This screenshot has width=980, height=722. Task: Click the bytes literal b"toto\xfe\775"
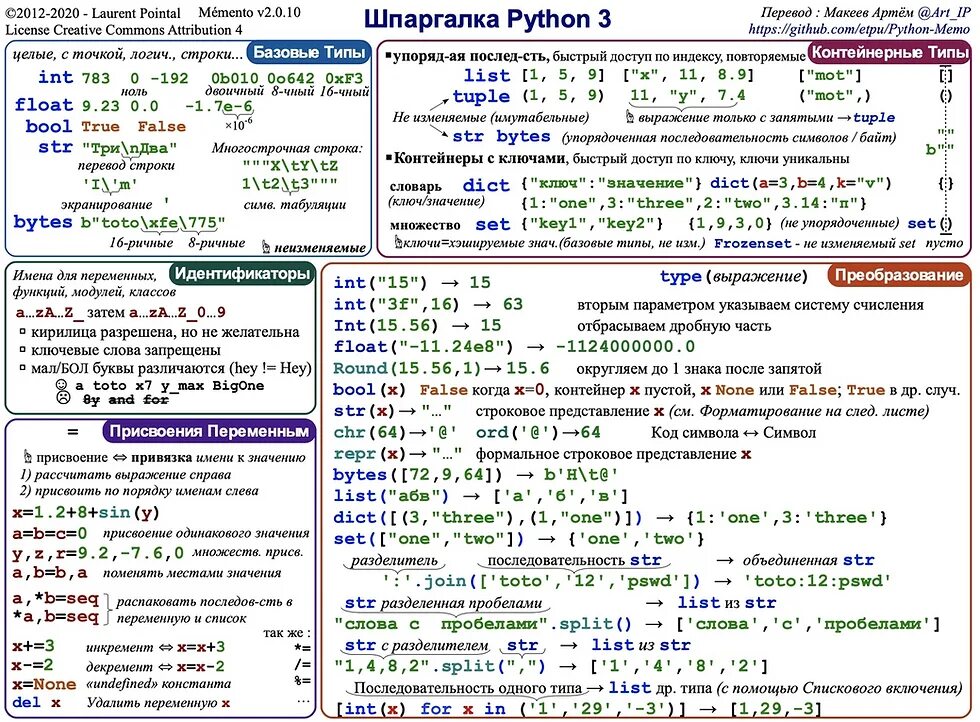click(152, 223)
